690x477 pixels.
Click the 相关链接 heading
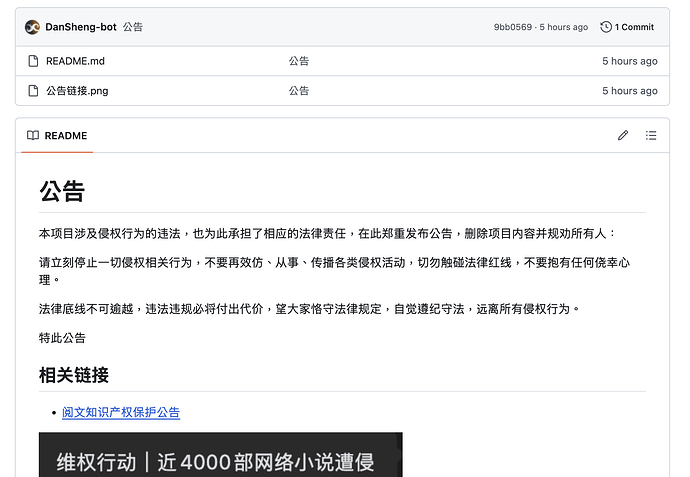pos(74,375)
